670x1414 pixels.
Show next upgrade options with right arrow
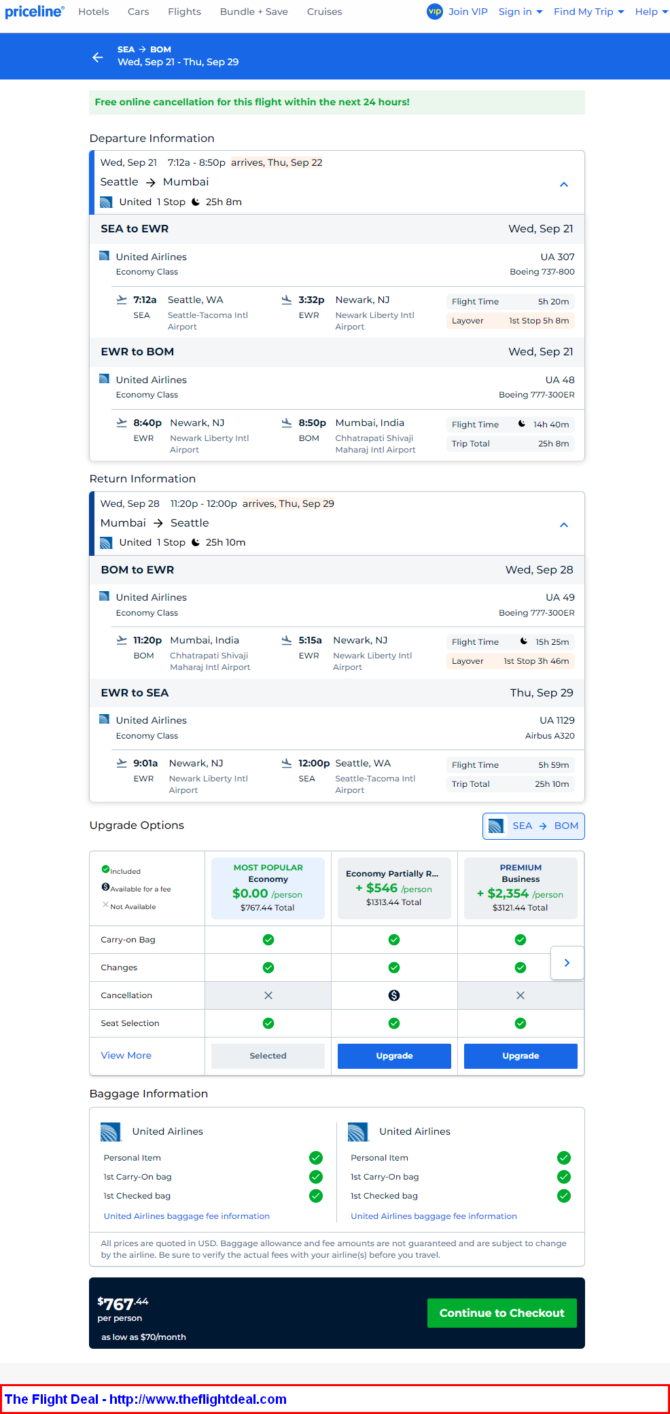pos(567,963)
